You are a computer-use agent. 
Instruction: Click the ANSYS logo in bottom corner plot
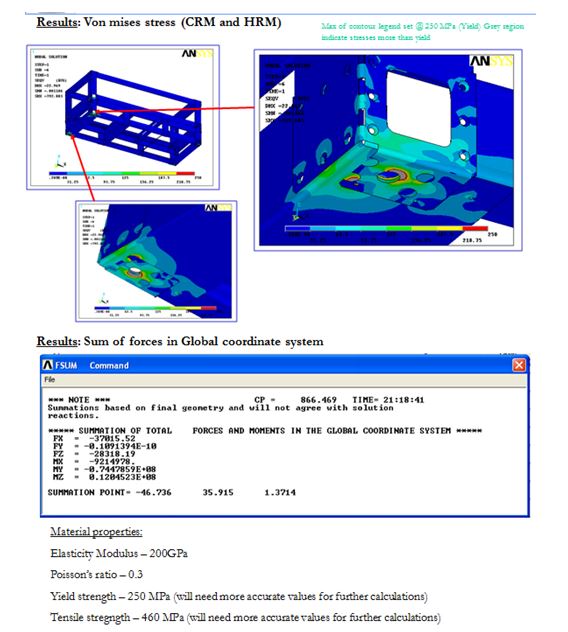click(x=218, y=208)
